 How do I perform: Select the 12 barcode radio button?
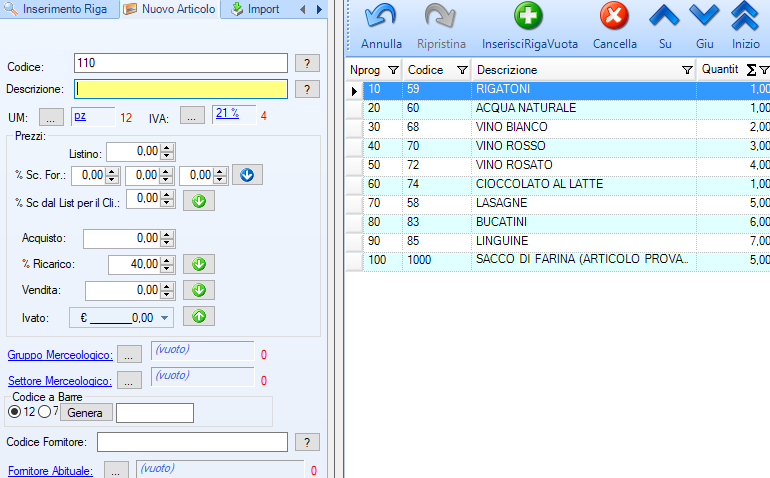click(15, 412)
